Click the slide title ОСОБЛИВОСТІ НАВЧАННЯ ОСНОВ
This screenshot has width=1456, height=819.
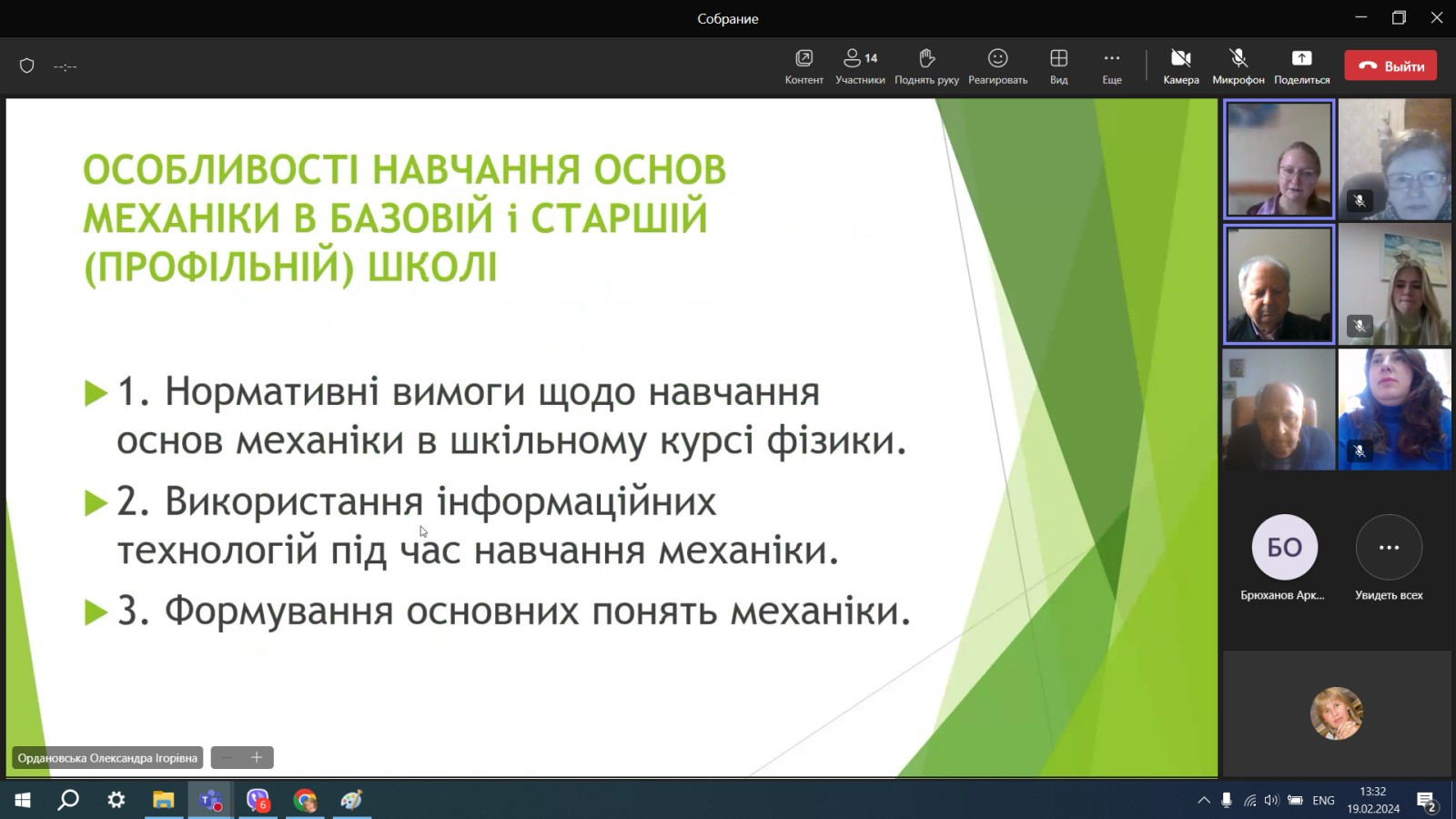click(404, 170)
